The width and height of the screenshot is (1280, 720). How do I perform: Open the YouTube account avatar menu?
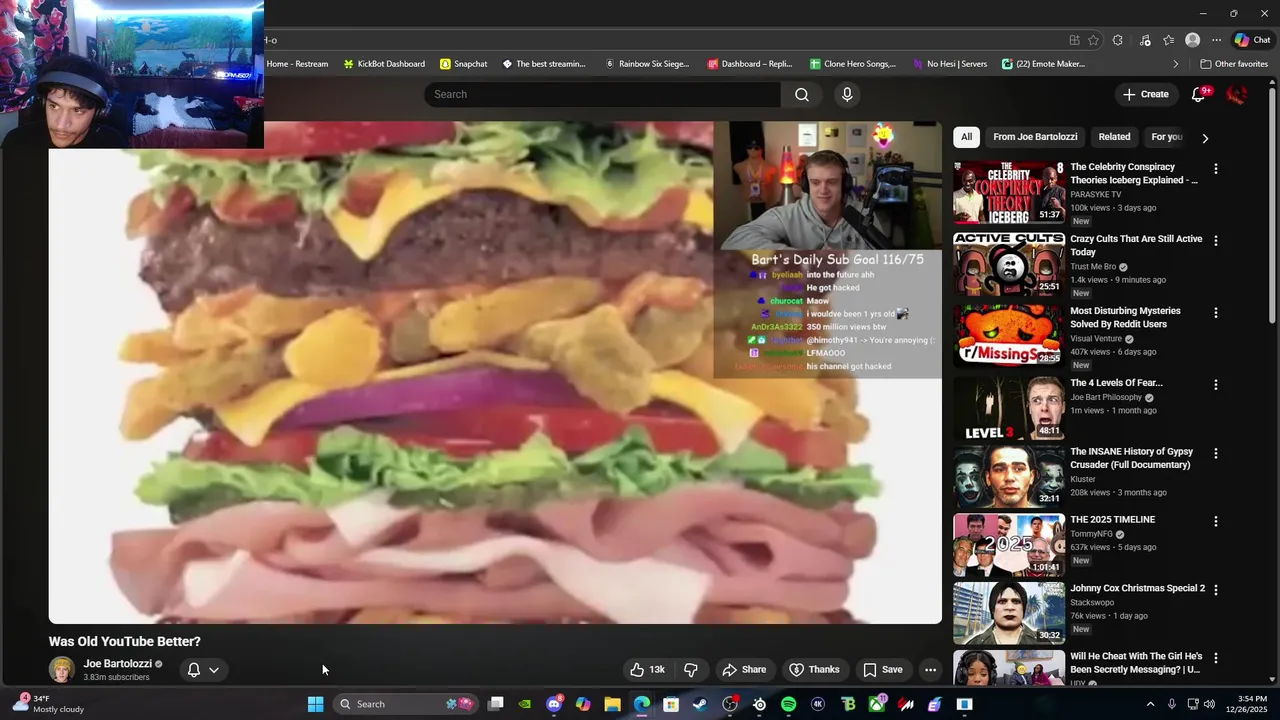(x=1237, y=94)
